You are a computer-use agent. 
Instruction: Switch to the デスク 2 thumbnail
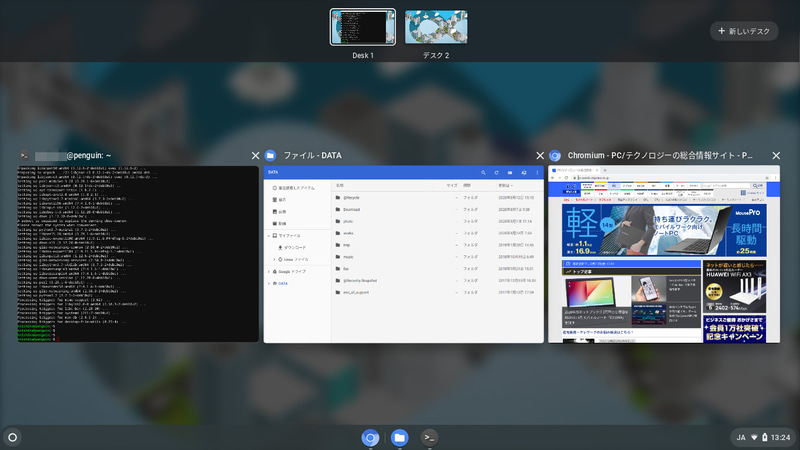pos(436,27)
